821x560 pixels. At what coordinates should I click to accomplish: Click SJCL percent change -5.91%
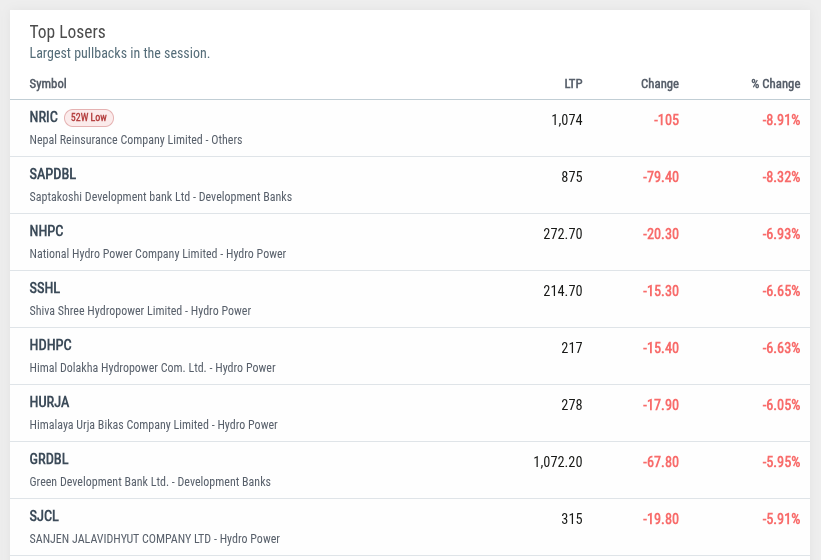(x=781, y=519)
